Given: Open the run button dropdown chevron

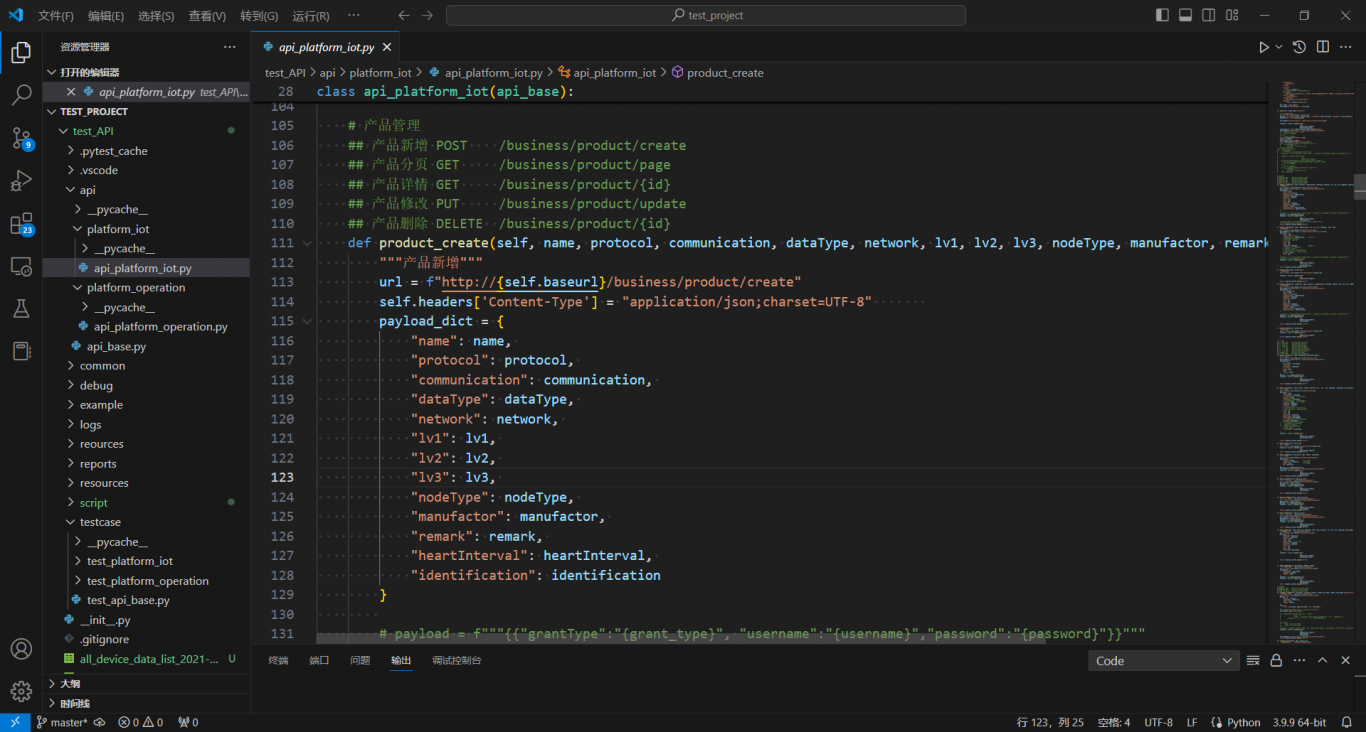Looking at the screenshot, I should [1279, 47].
